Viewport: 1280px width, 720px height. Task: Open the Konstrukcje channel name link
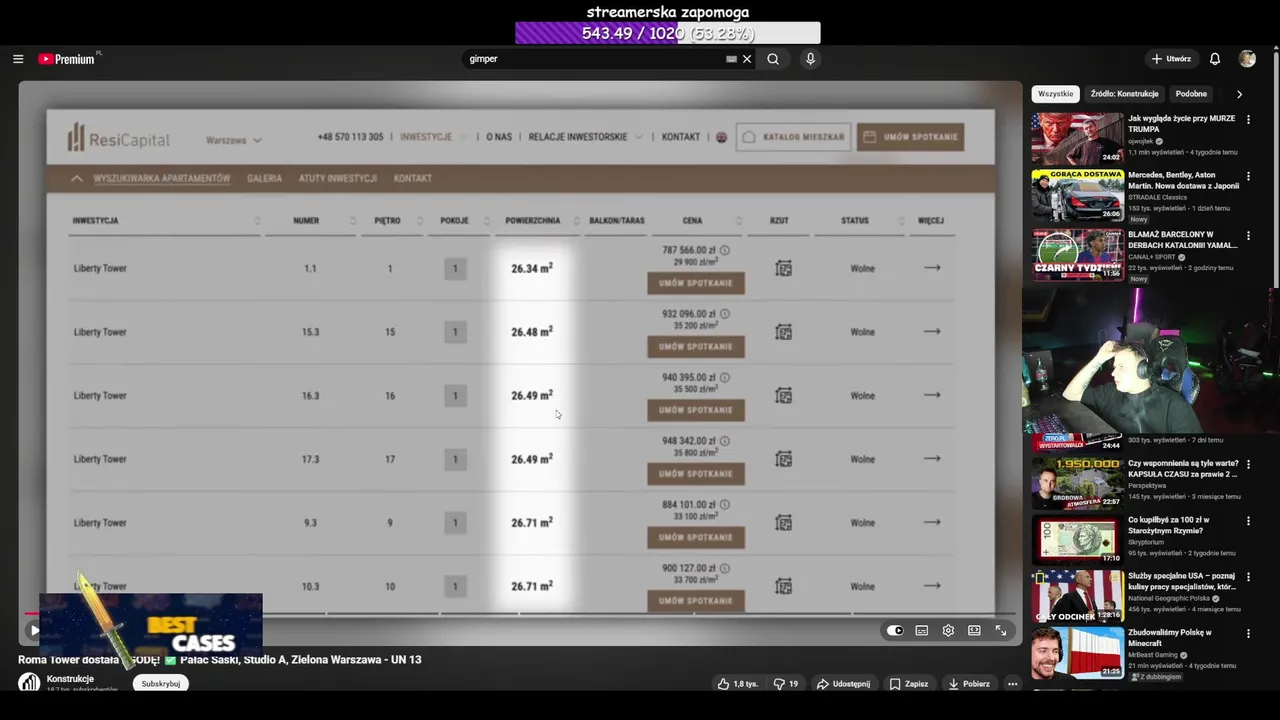[70, 679]
